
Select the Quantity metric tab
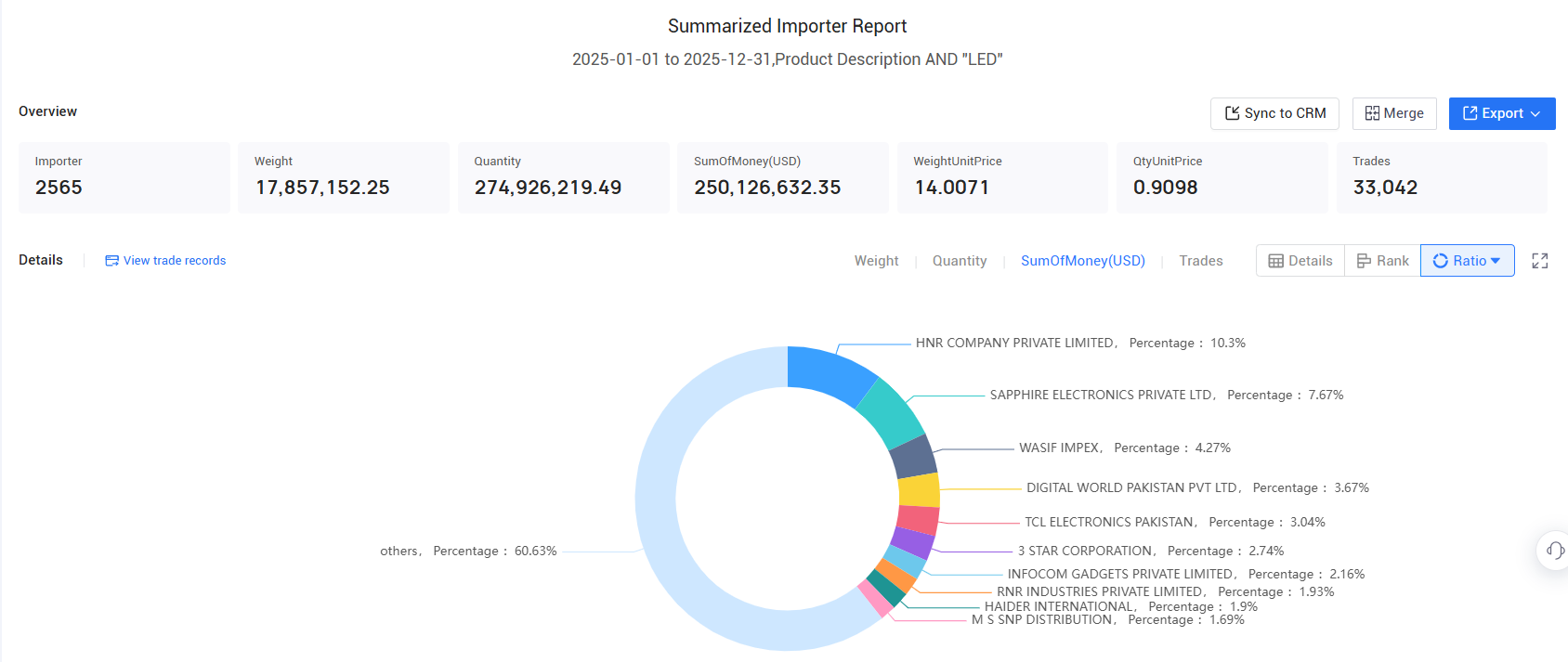[960, 261]
